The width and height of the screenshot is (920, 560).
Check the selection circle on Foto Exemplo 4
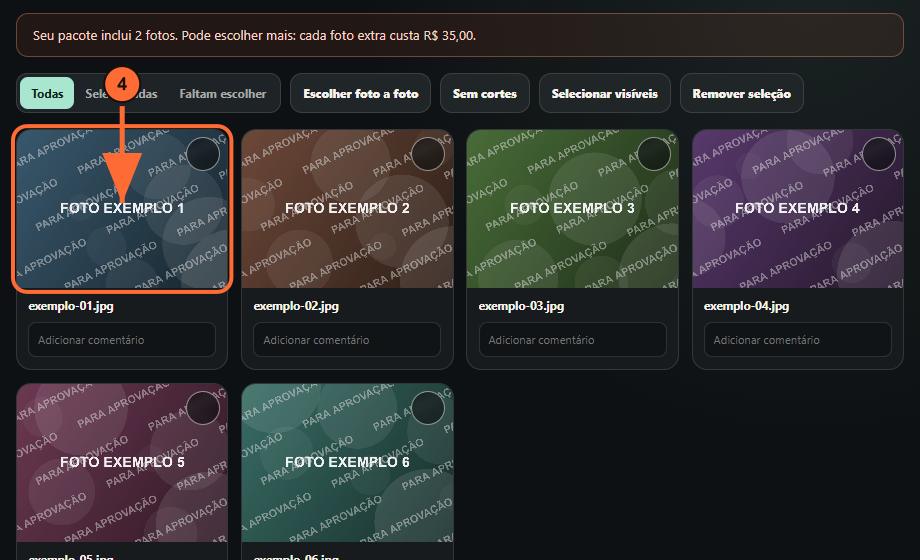tap(878, 154)
